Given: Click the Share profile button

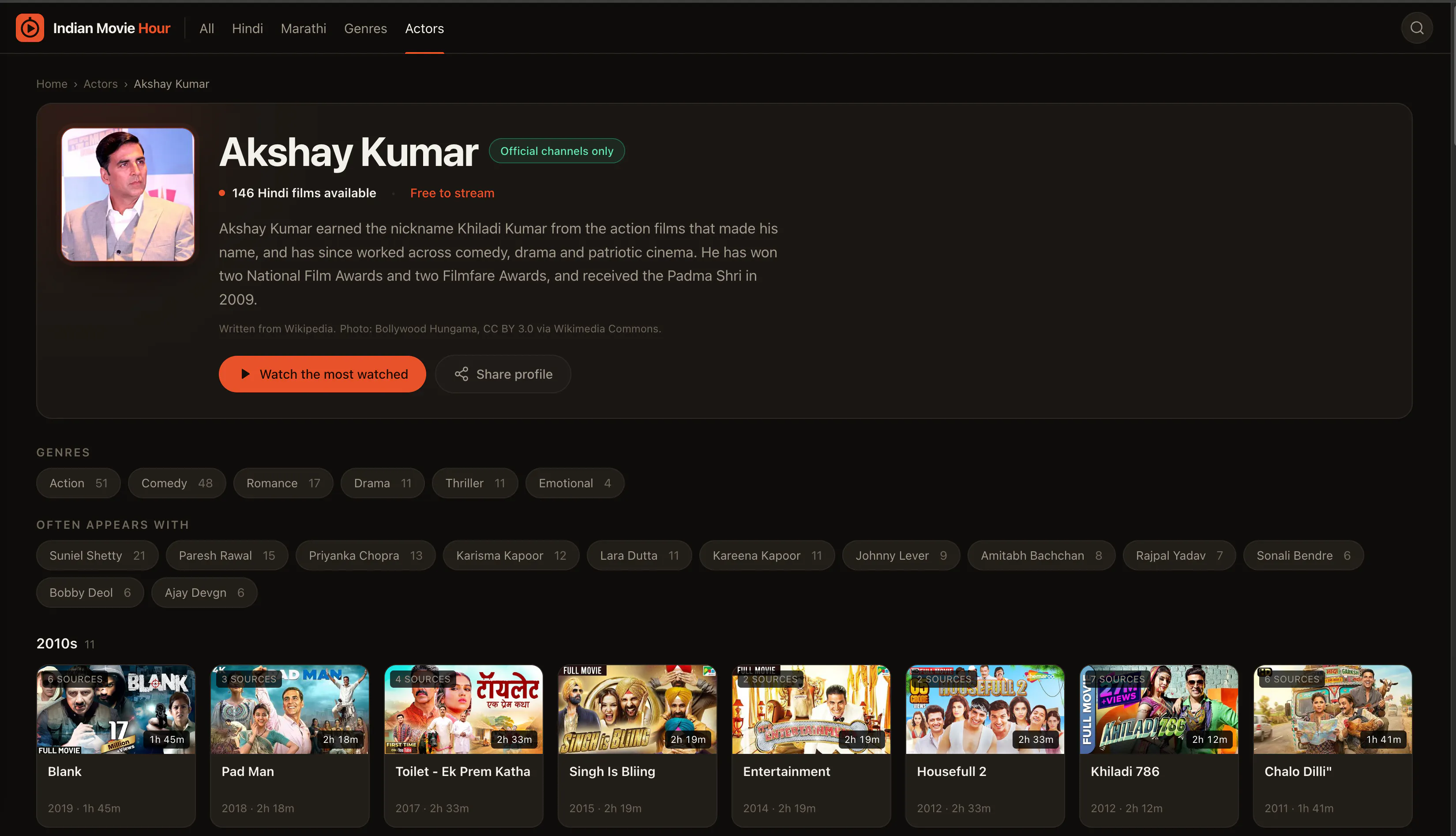Looking at the screenshot, I should coord(503,374).
